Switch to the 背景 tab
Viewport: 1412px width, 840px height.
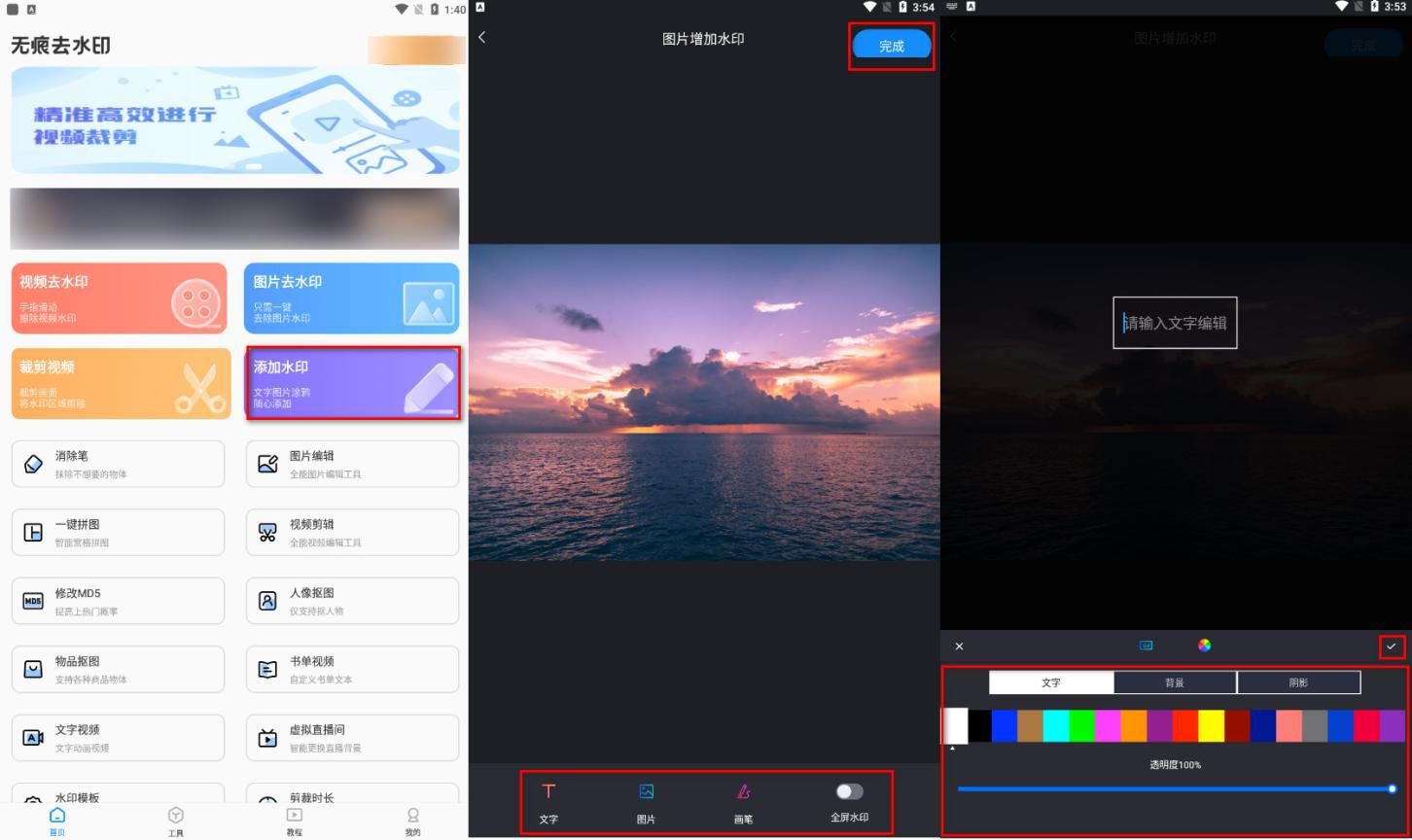pyautogui.click(x=1175, y=682)
